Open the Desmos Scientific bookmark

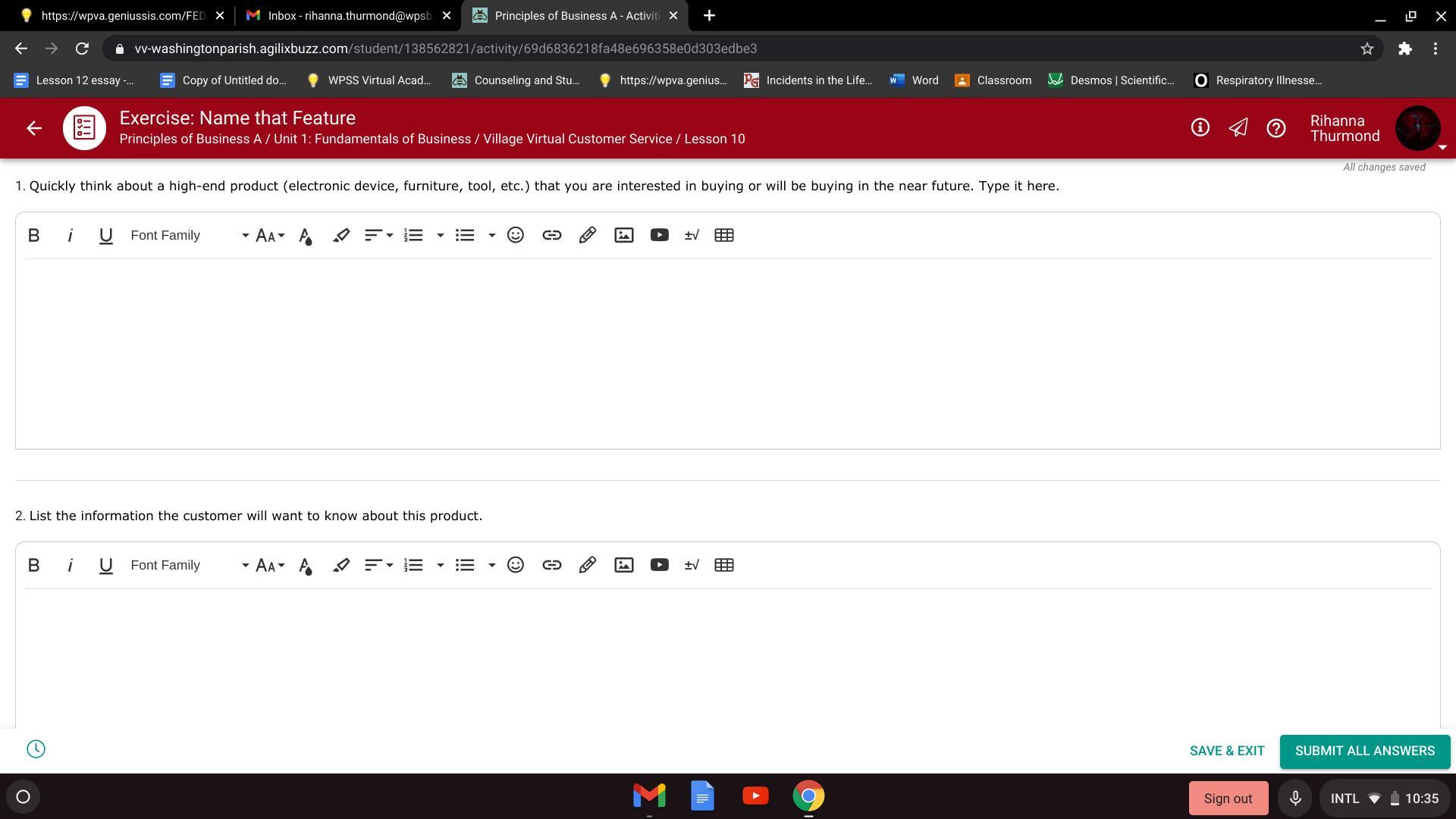pyautogui.click(x=1112, y=80)
